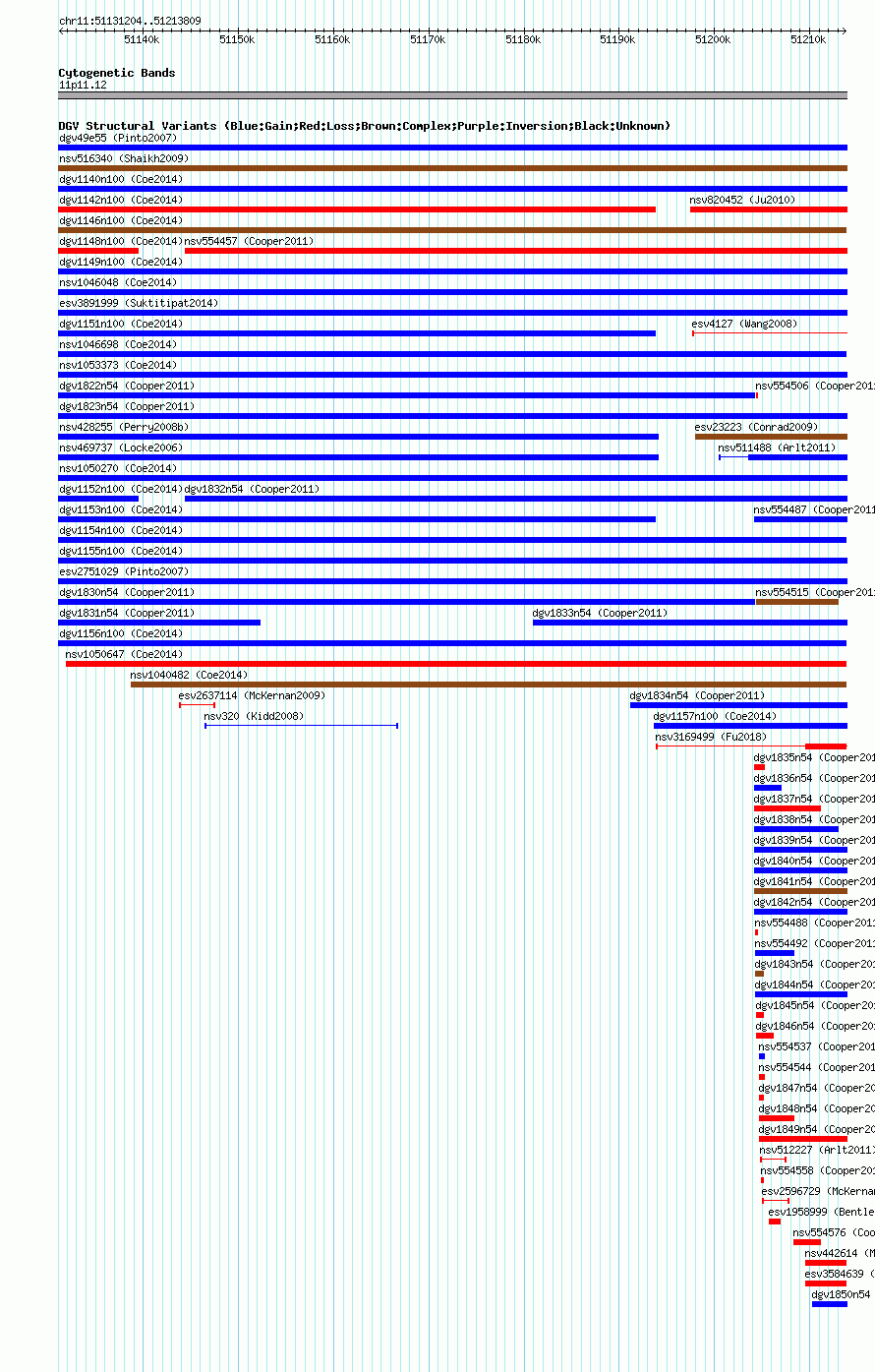Select brown complex bar under nsv1040482
875x1372 pixels.
(x=489, y=685)
